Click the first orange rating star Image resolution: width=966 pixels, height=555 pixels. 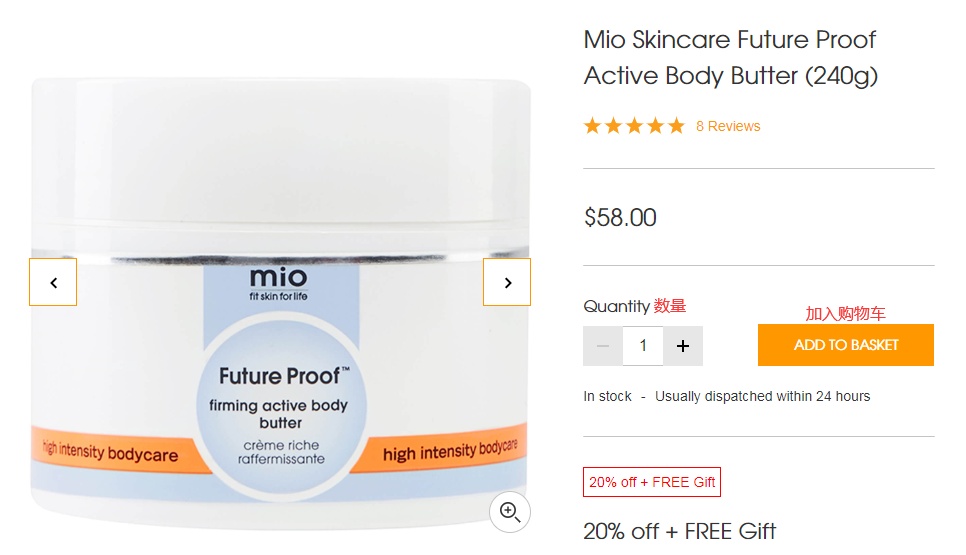point(593,126)
